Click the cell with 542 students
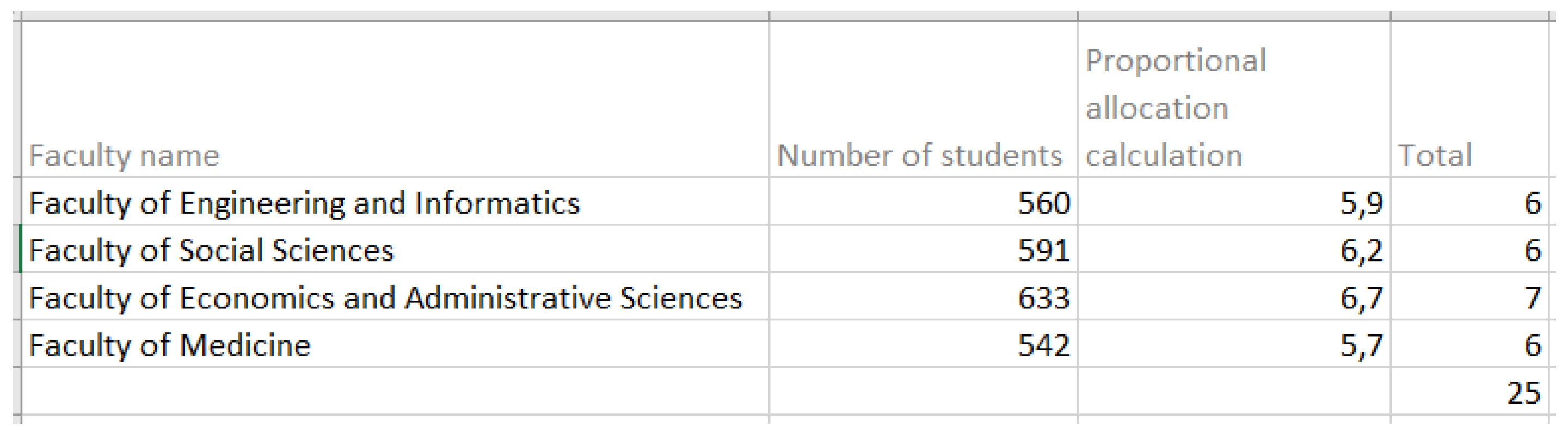Image resolution: width=1568 pixels, height=434 pixels. [x=923, y=345]
